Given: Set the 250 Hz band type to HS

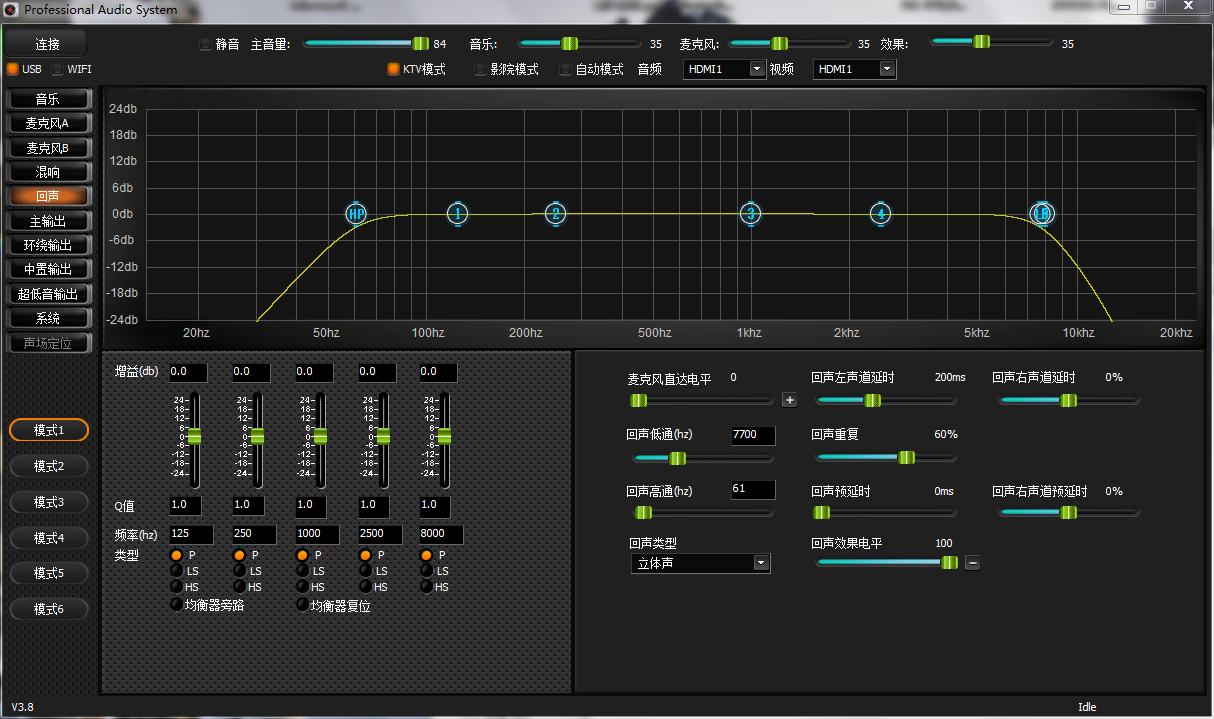Looking at the screenshot, I should pyautogui.click(x=239, y=586).
